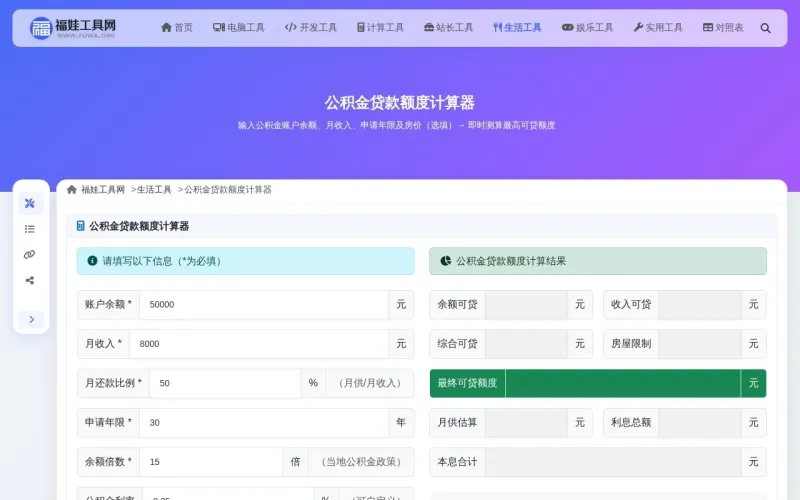Click the tools icon in left sidebar
Screen dimensions: 800x500
pos(30,203)
